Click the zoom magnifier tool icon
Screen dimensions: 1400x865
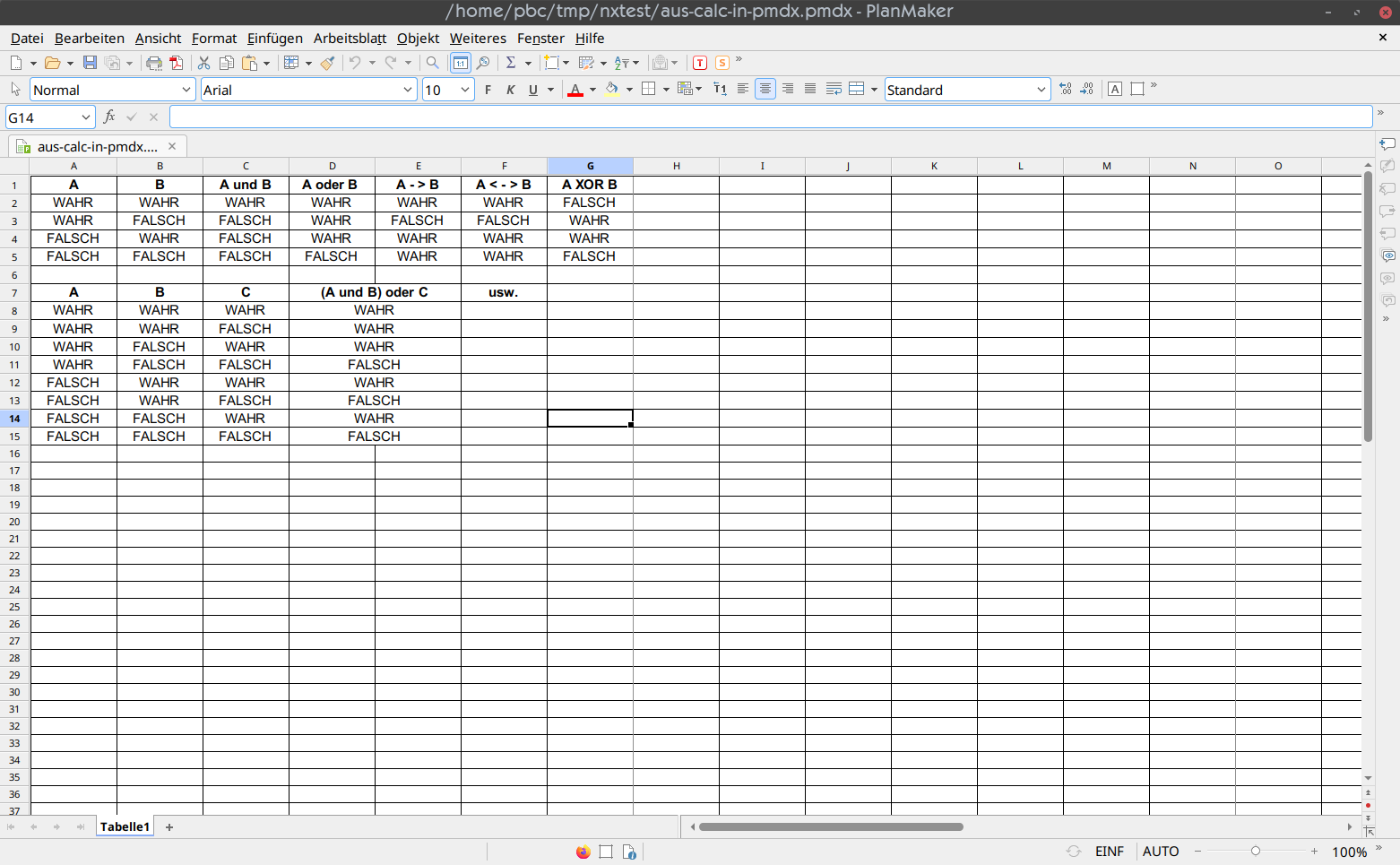point(483,63)
